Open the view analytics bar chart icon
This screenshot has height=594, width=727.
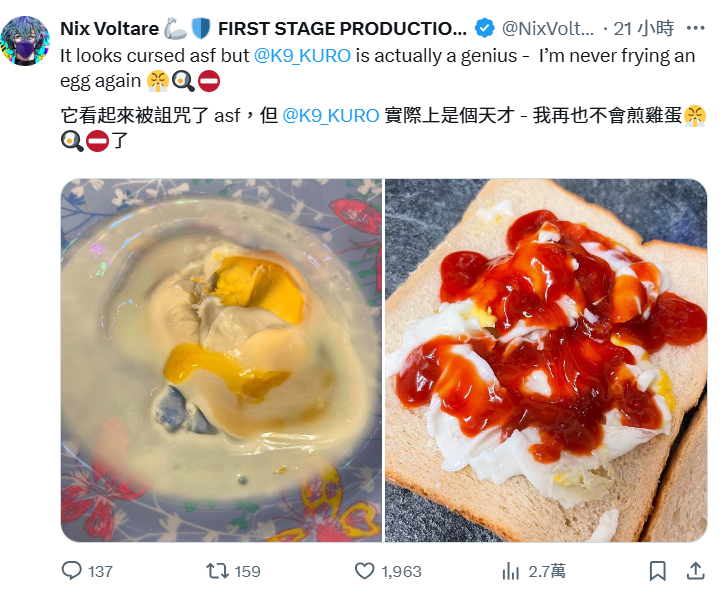pyautogui.click(x=510, y=571)
